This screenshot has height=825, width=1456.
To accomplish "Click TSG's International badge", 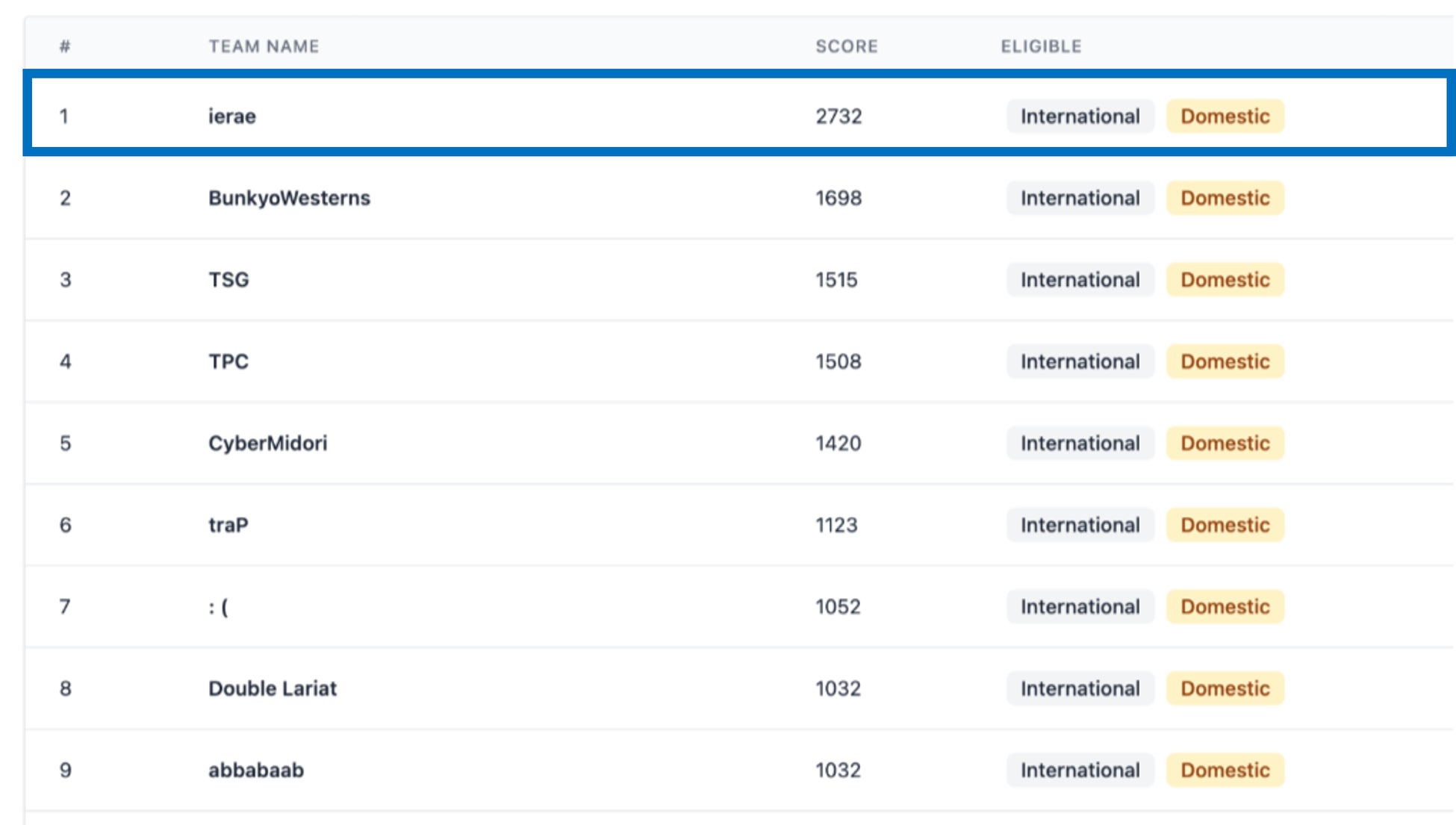I will [x=1080, y=280].
